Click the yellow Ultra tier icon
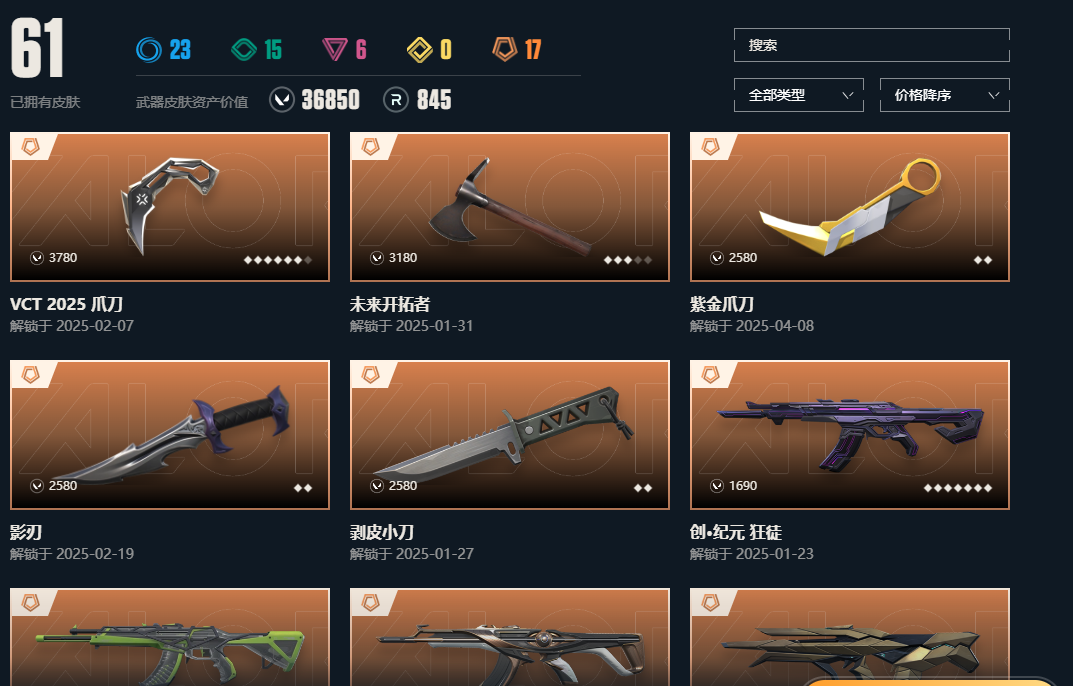Image resolution: width=1073 pixels, height=686 pixels. (x=419, y=49)
